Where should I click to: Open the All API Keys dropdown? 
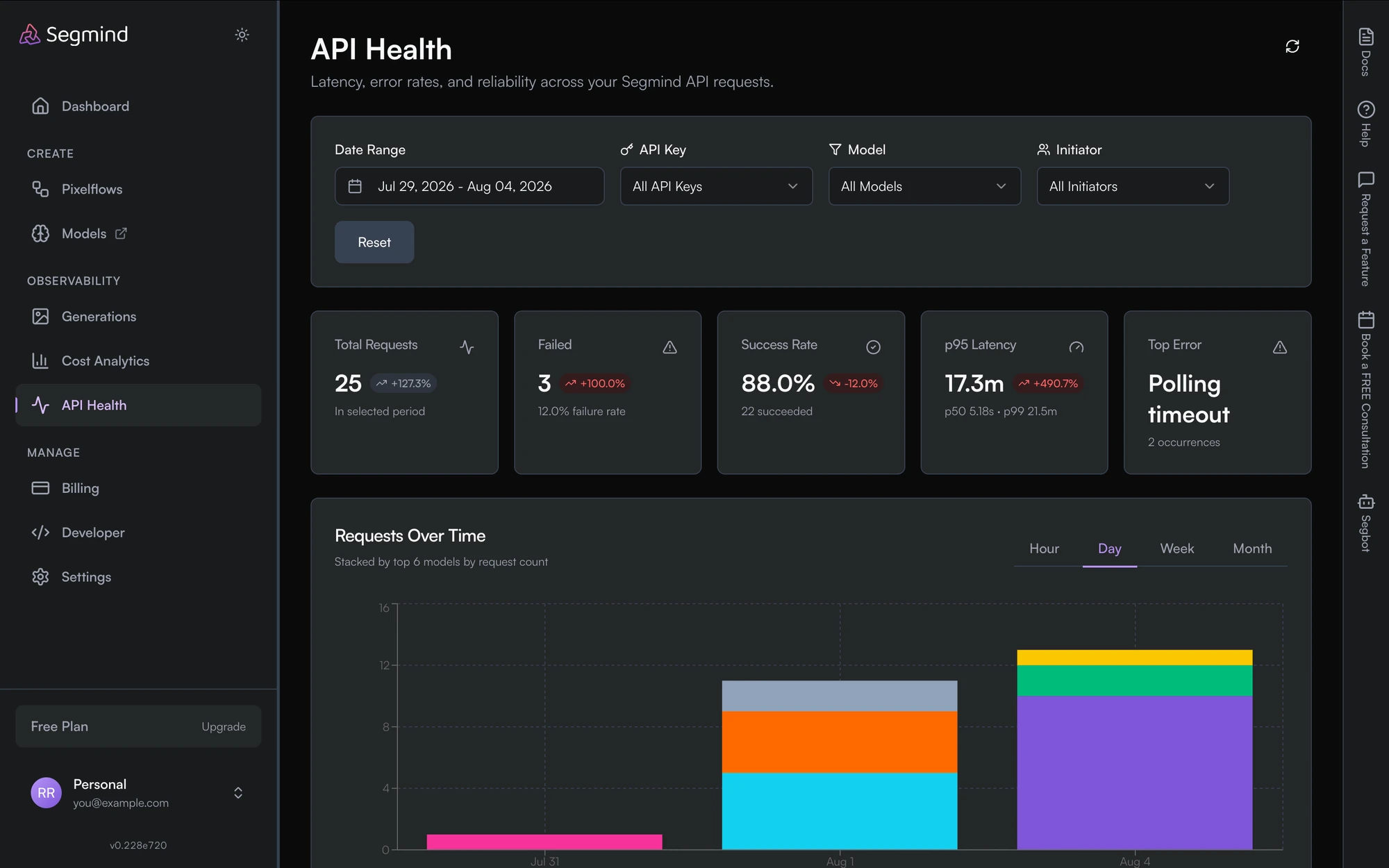716,186
